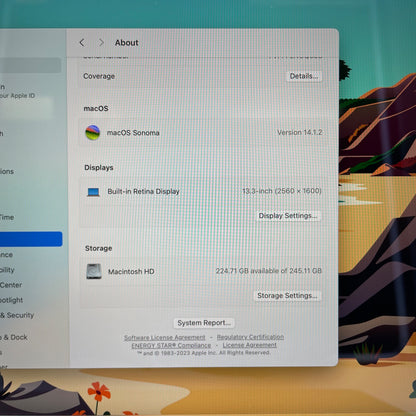Screen dimensions: 416x416
Task: Click the Built-in Retina Display laptop icon
Action: [x=93, y=192]
